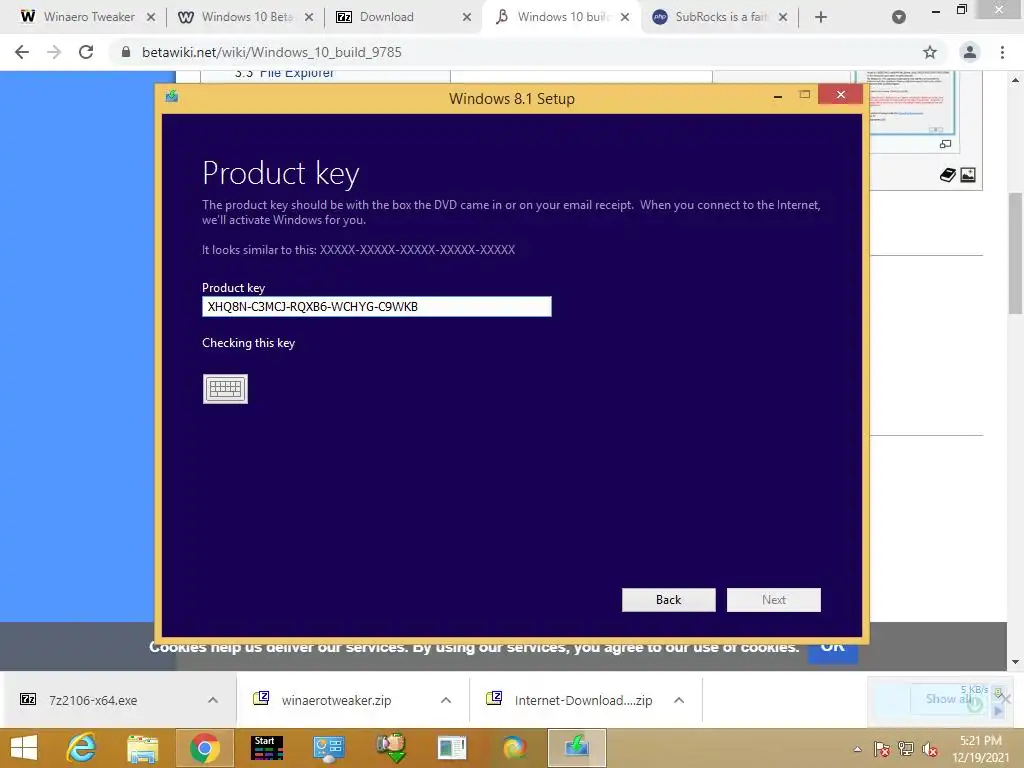Click the Next button in Setup

[x=774, y=600]
